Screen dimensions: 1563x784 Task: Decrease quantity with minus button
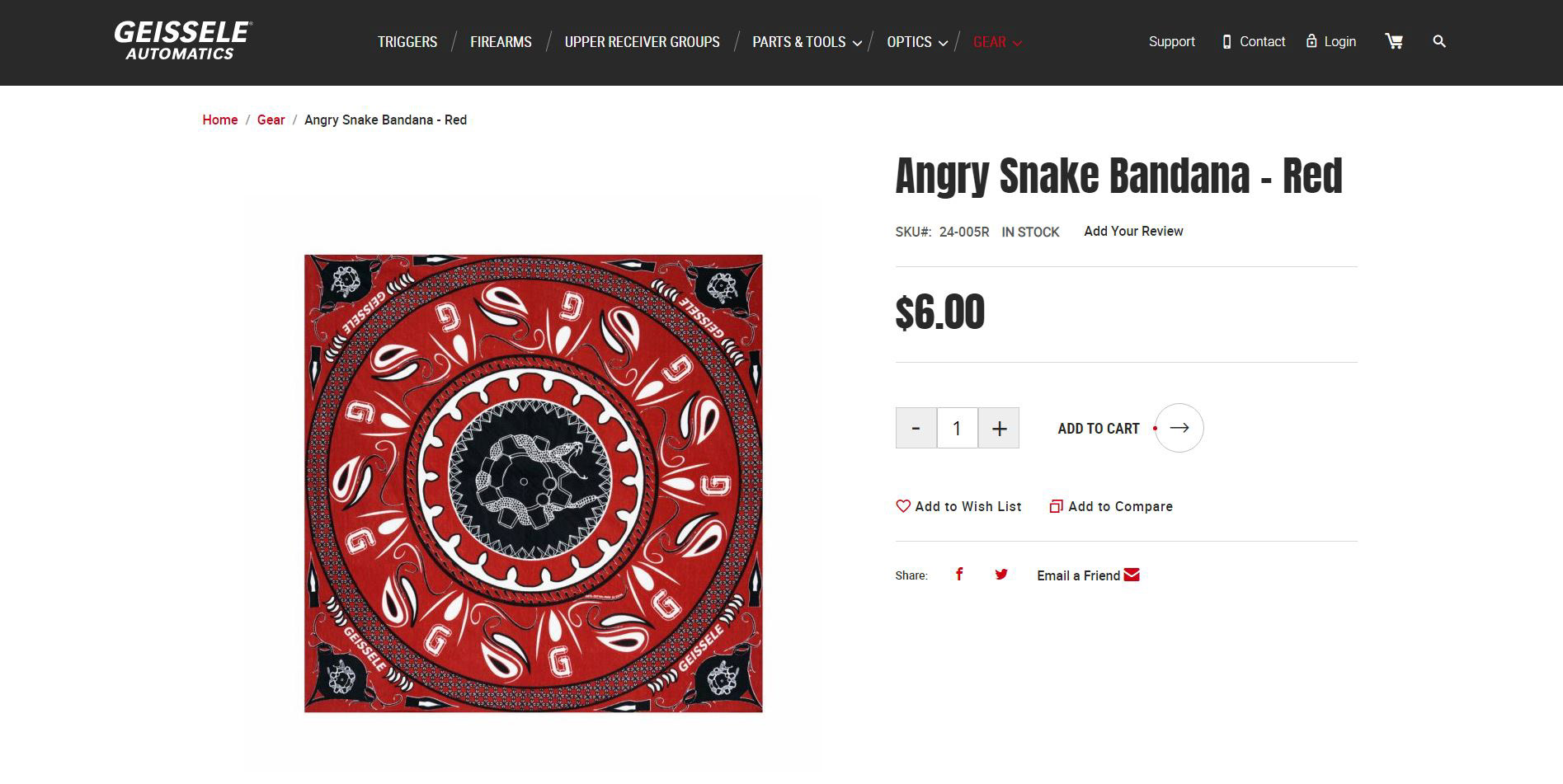(x=916, y=428)
